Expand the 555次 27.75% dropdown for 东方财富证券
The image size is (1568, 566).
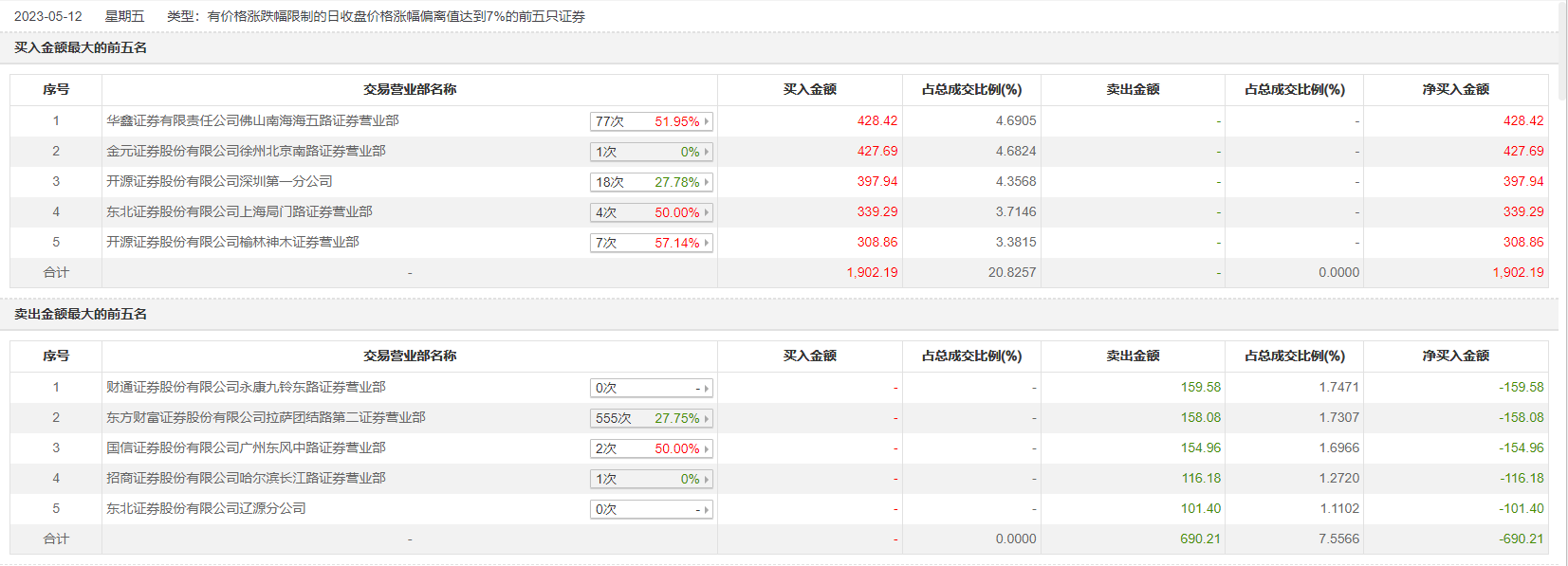pyautogui.click(x=651, y=418)
